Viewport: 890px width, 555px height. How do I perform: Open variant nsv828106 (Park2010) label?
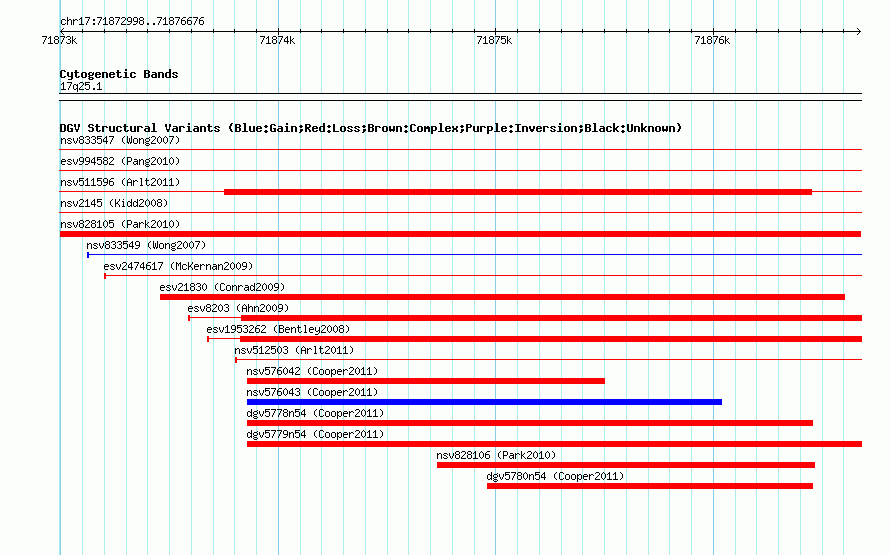[496, 455]
